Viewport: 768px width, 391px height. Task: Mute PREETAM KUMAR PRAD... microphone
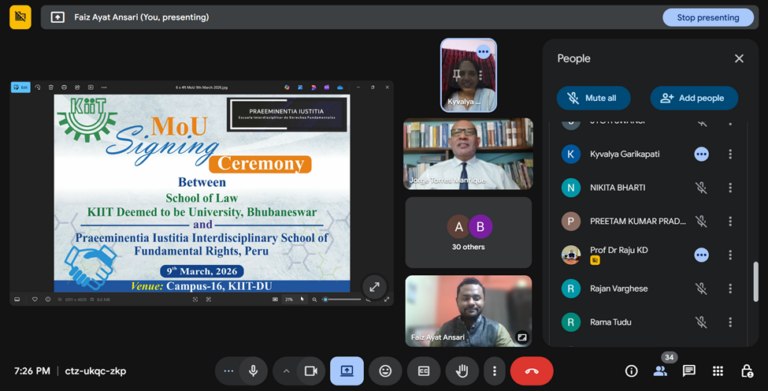point(701,221)
